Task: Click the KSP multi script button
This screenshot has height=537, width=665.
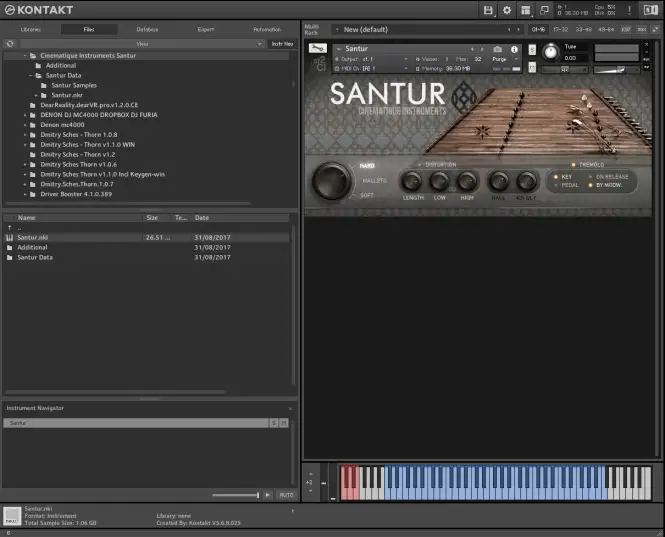Action: 626,29
